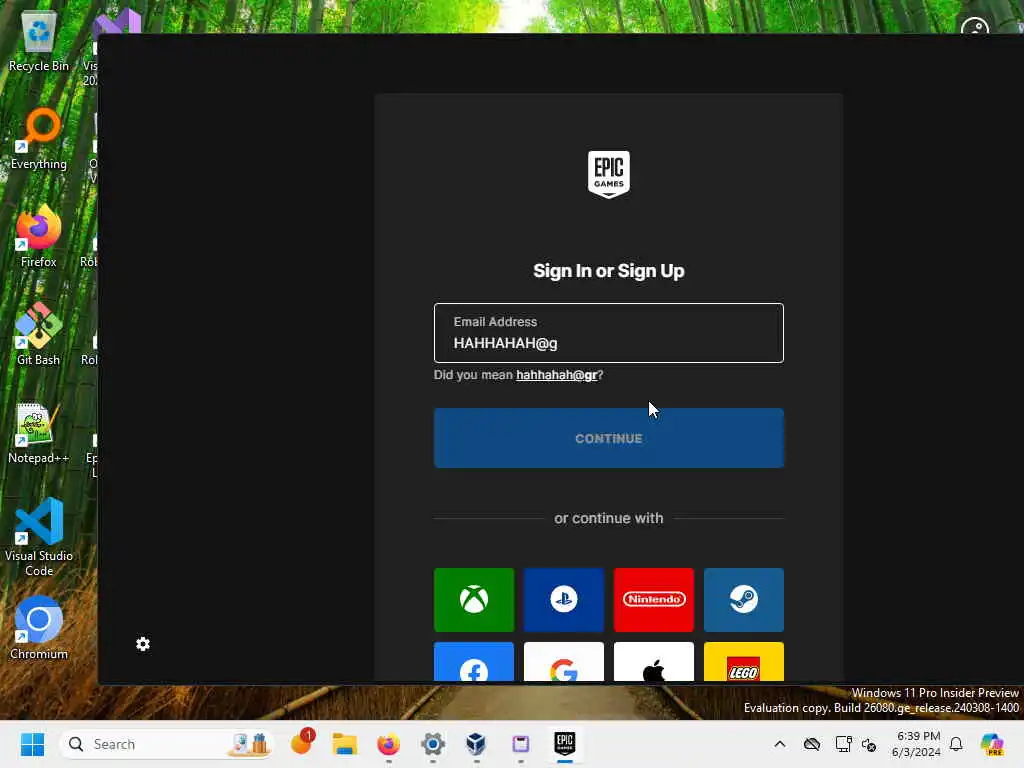Click the muted volume tray icon
The height and width of the screenshot is (768, 1024).
pyautogui.click(x=869, y=744)
